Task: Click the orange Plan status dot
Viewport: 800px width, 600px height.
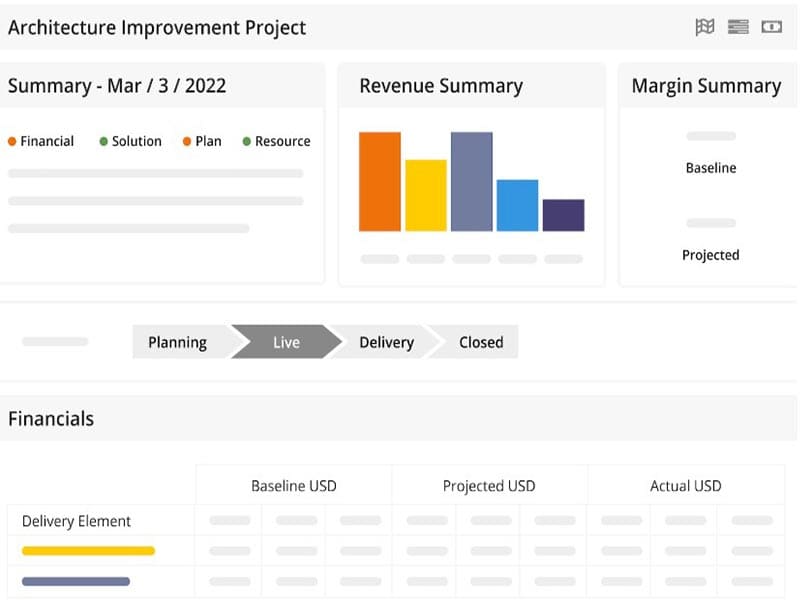Action: pos(187,142)
